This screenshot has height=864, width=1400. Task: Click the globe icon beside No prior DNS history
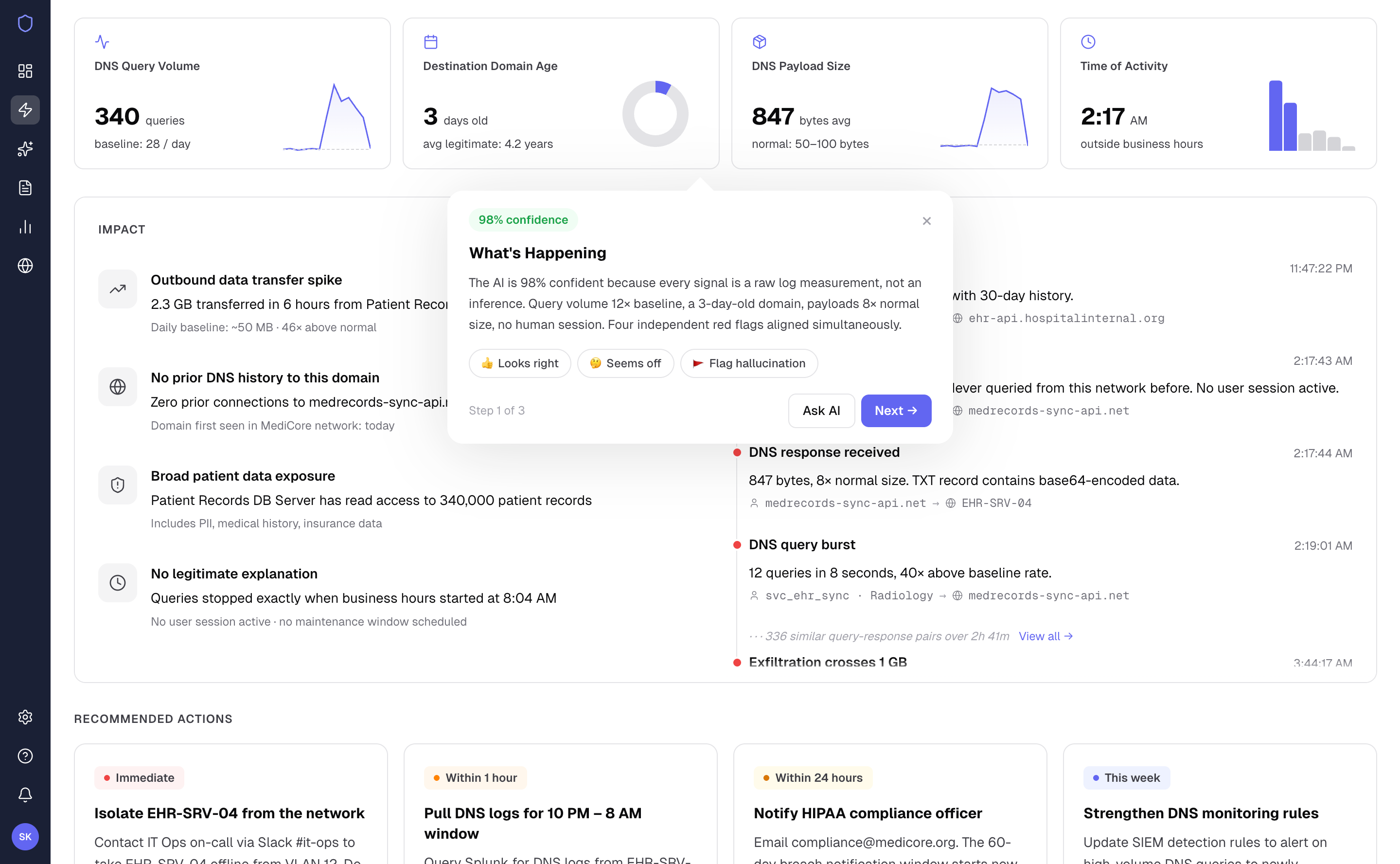118,387
